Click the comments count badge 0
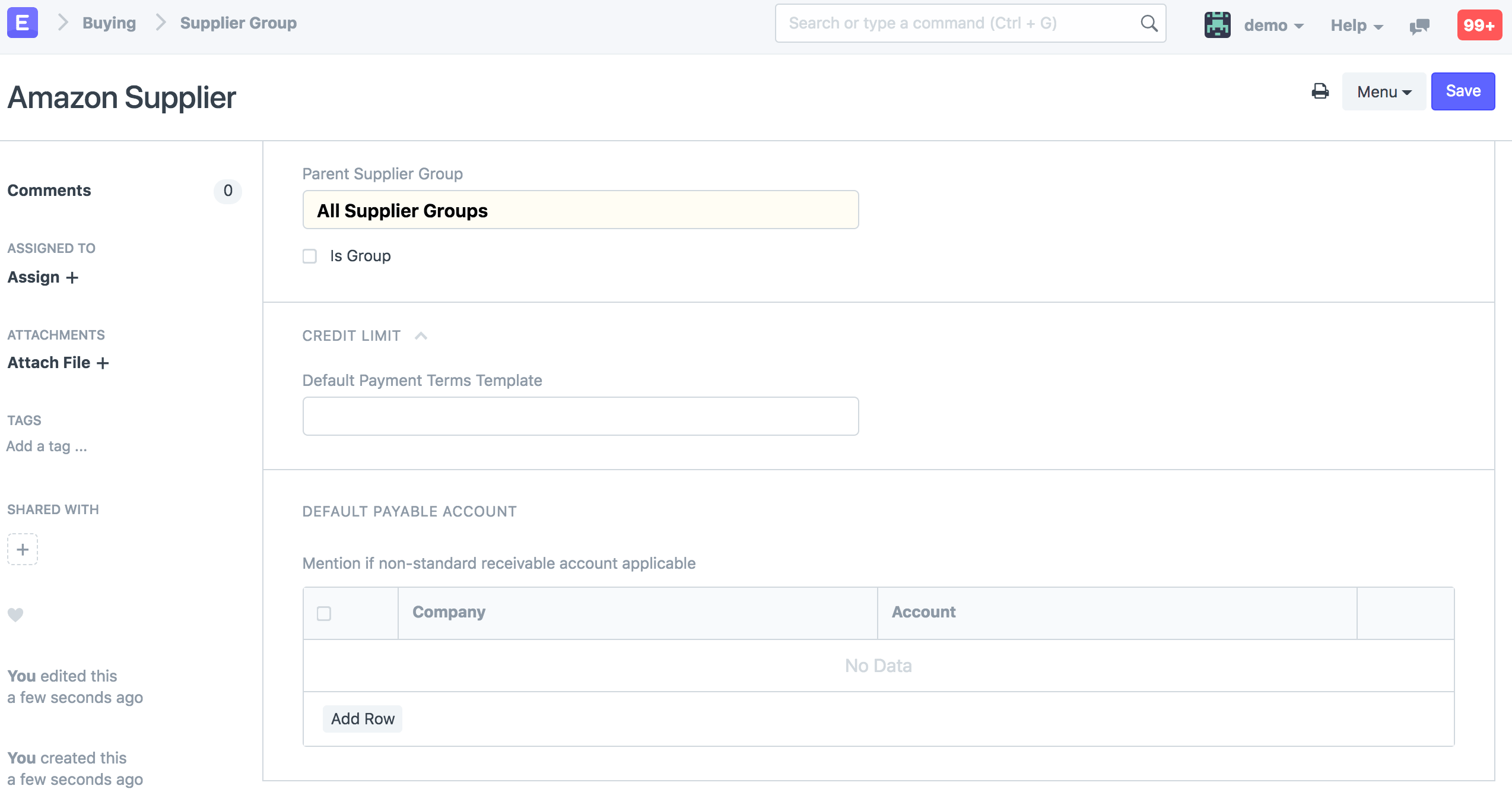Screen dimensions: 1512x811 click(x=228, y=191)
